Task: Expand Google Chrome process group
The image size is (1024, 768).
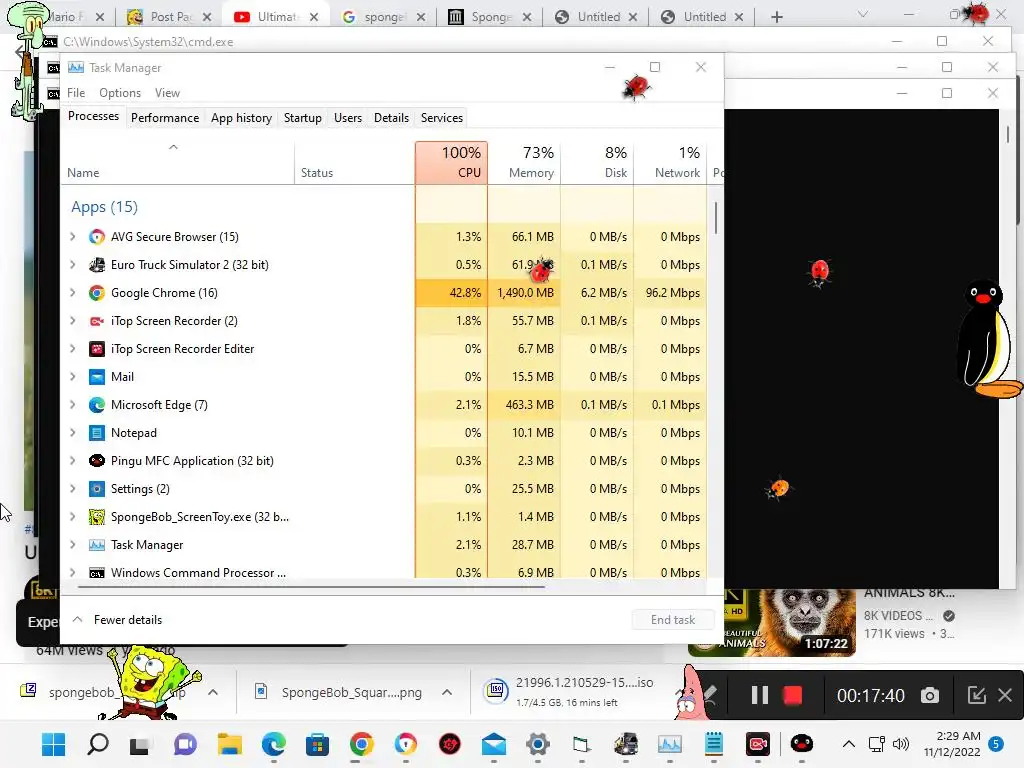Action: (72, 293)
